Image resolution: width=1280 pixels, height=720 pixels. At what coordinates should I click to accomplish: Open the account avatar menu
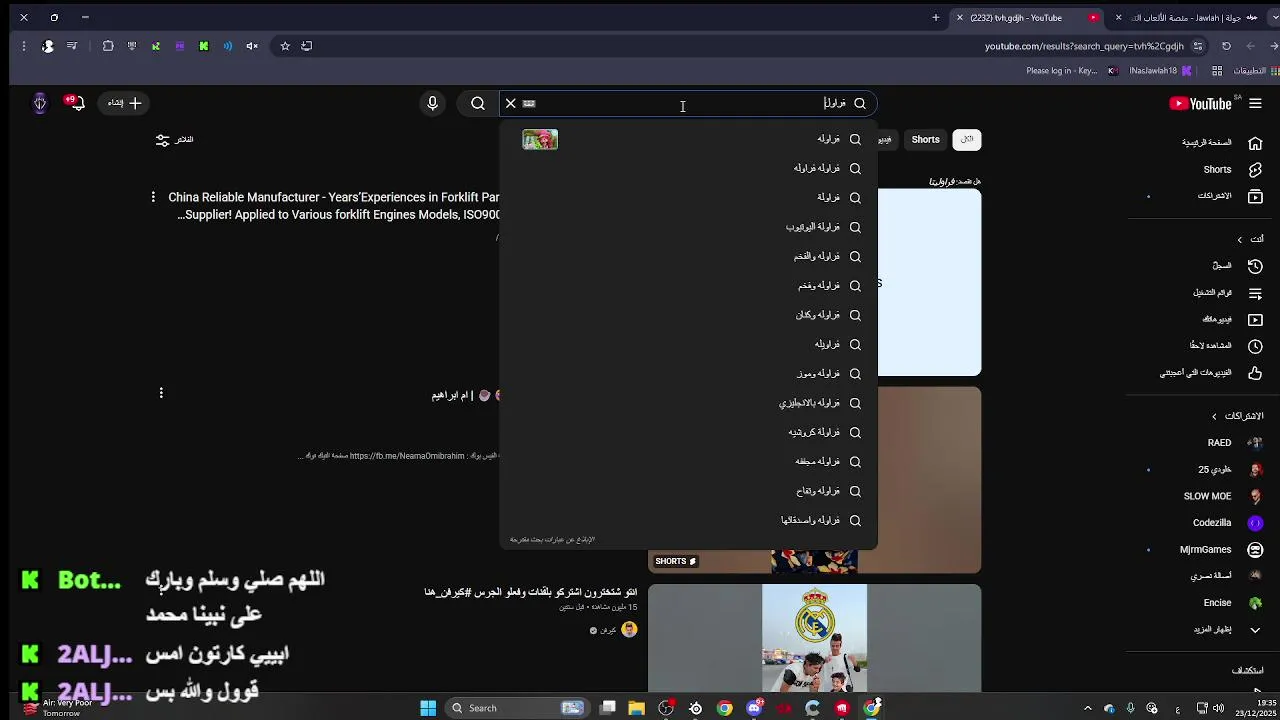(x=40, y=103)
